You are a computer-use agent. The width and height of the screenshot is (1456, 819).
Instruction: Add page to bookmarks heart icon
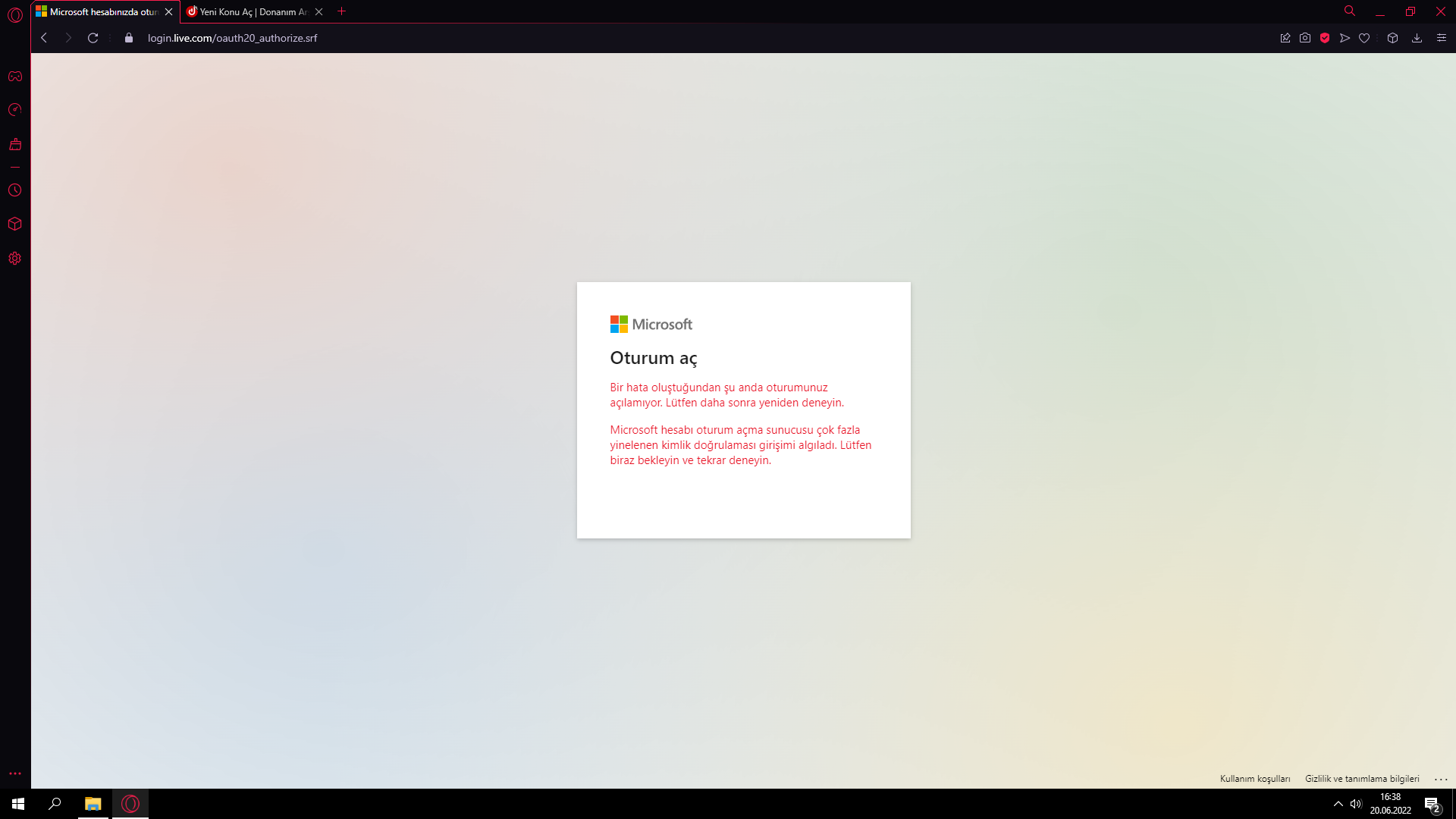[x=1364, y=38]
